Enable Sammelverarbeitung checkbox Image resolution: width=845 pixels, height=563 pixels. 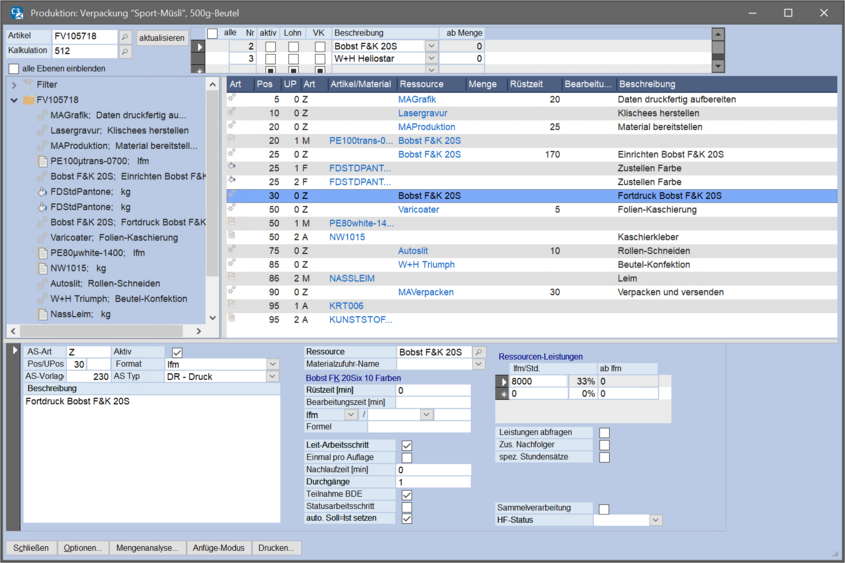[604, 509]
